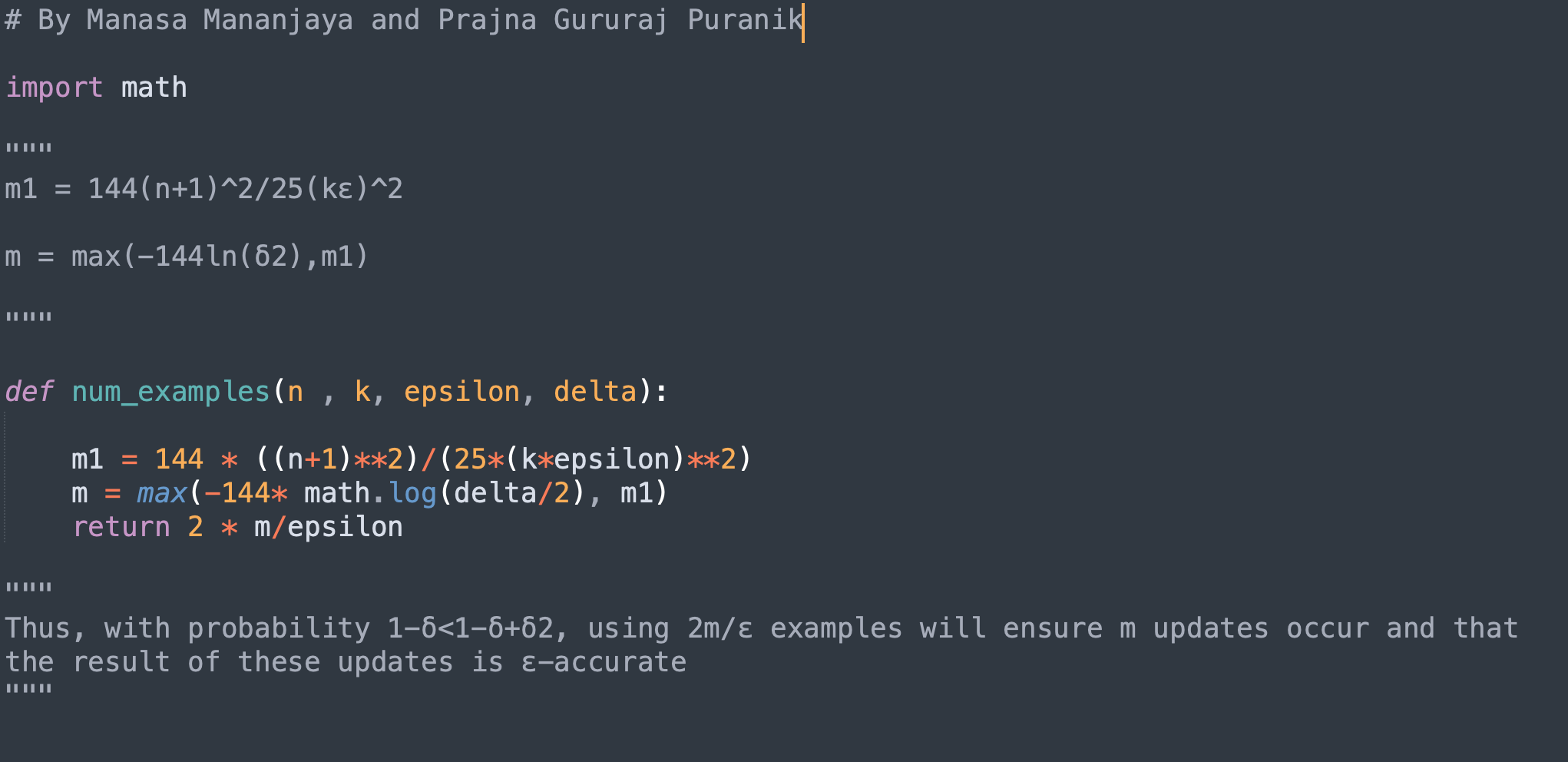Image resolution: width=1568 pixels, height=762 pixels.
Task: Click the name Puranik in the comment
Action: [x=745, y=20]
